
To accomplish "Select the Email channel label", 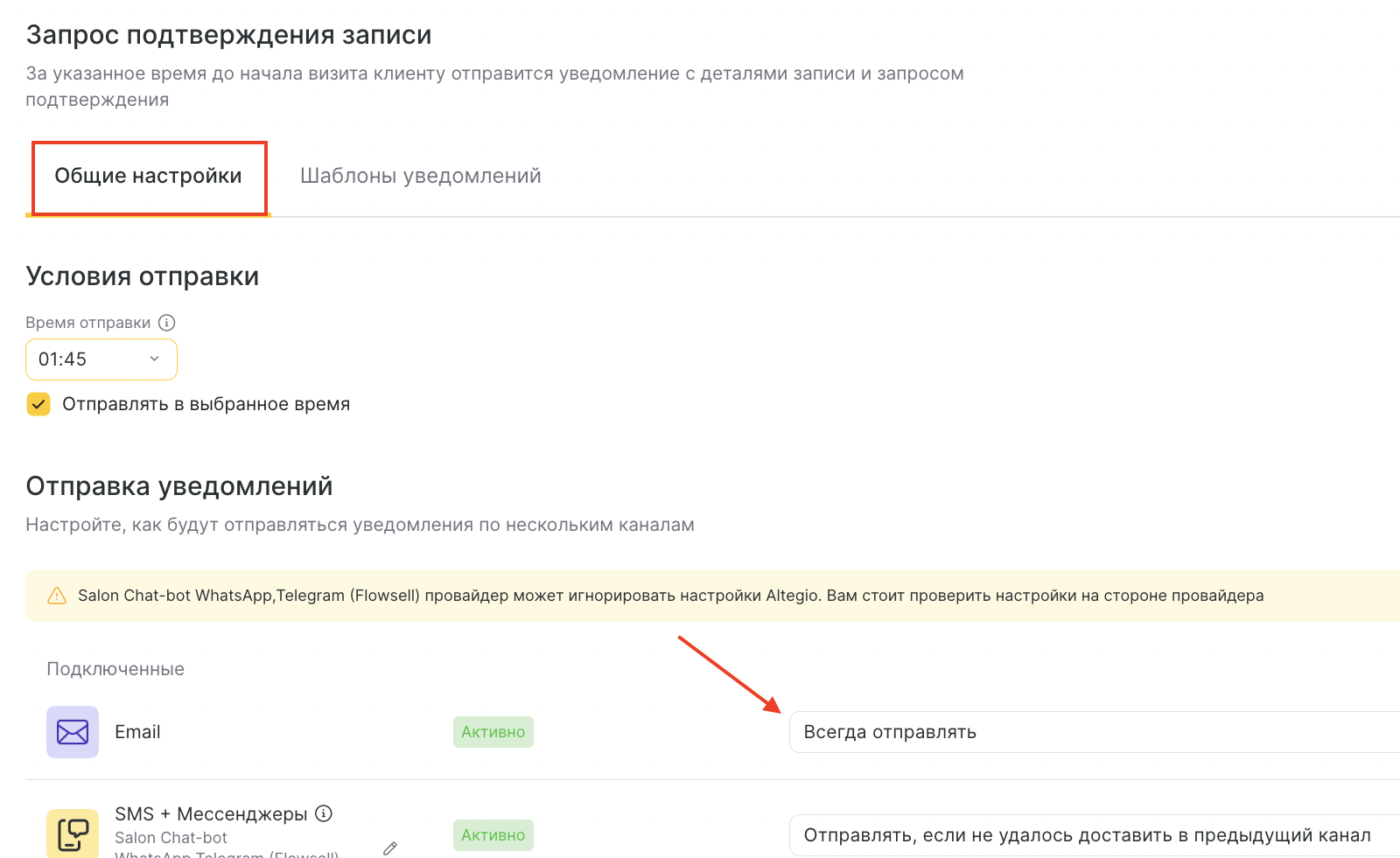I will pyautogui.click(x=137, y=732).
